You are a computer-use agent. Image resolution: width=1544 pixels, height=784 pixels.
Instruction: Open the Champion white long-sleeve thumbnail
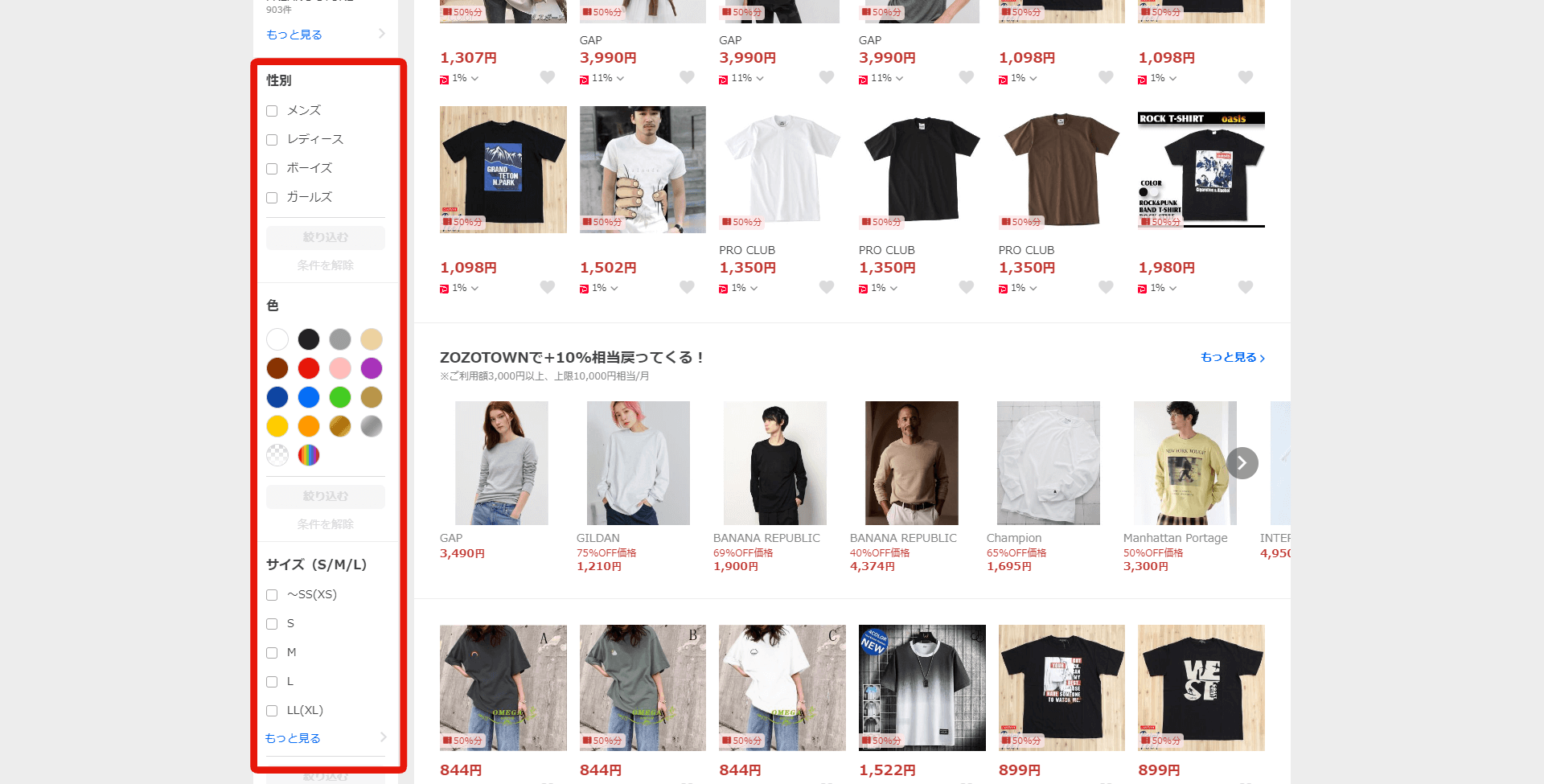pyautogui.click(x=1048, y=463)
